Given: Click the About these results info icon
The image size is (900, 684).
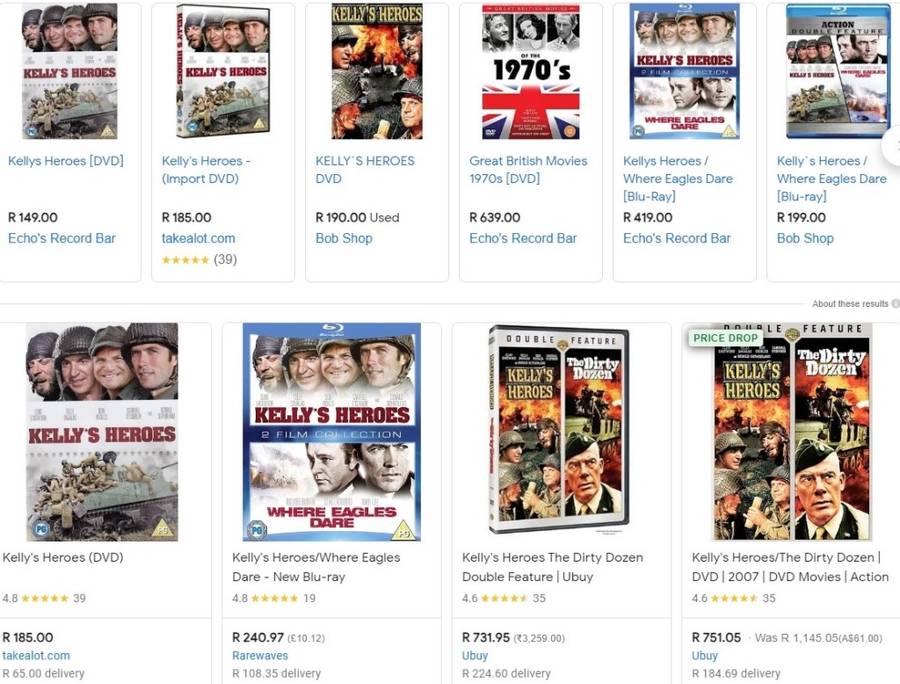Looking at the screenshot, I should [x=895, y=304].
